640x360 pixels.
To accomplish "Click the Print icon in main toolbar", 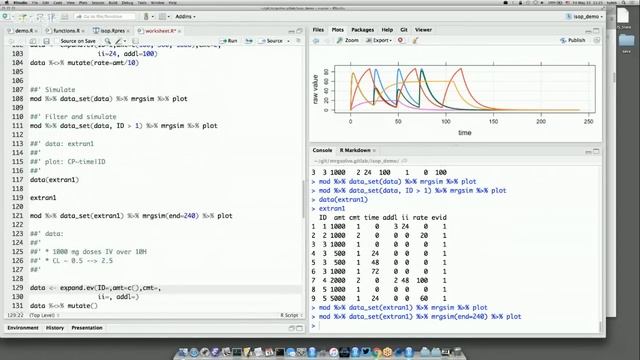I will [x=64, y=17].
